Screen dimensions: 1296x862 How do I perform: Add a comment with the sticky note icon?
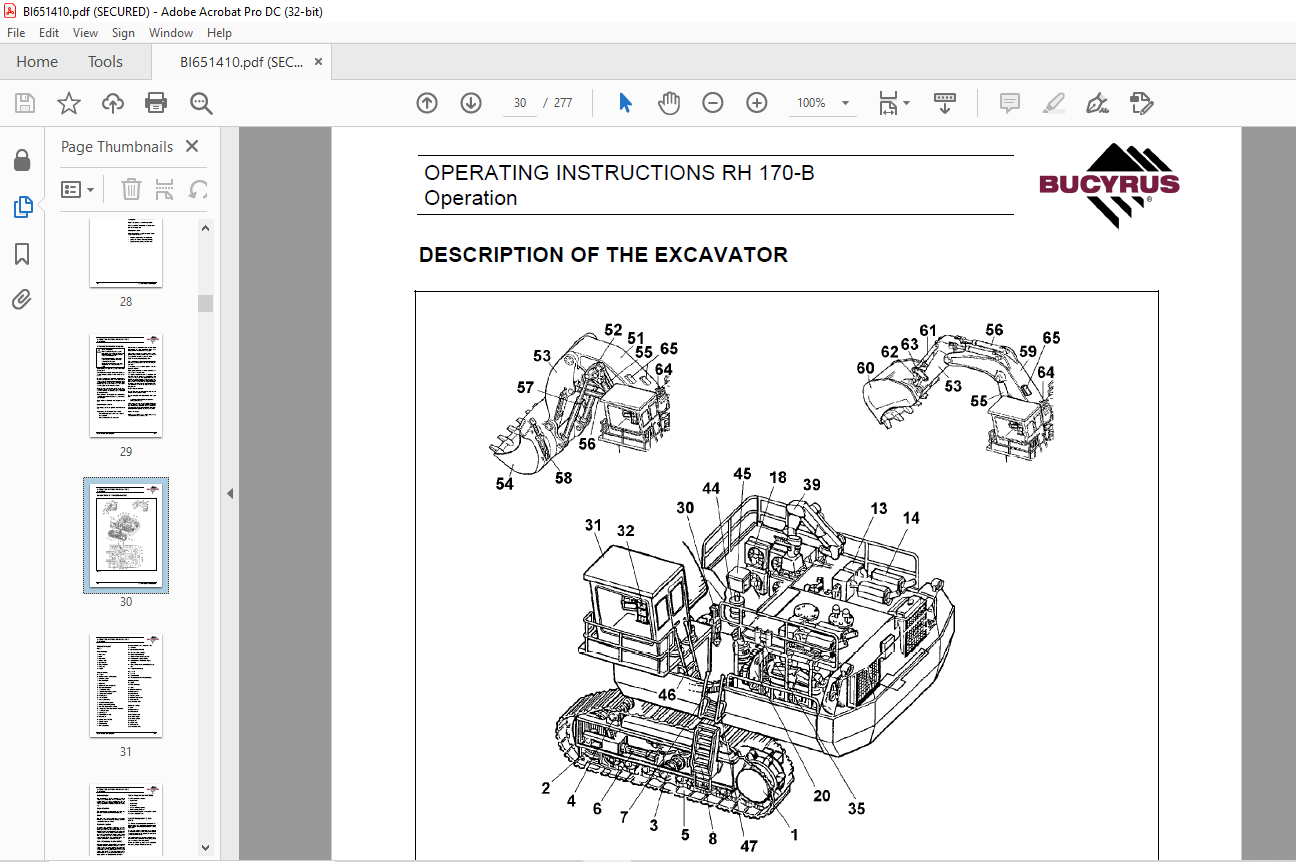(1010, 103)
